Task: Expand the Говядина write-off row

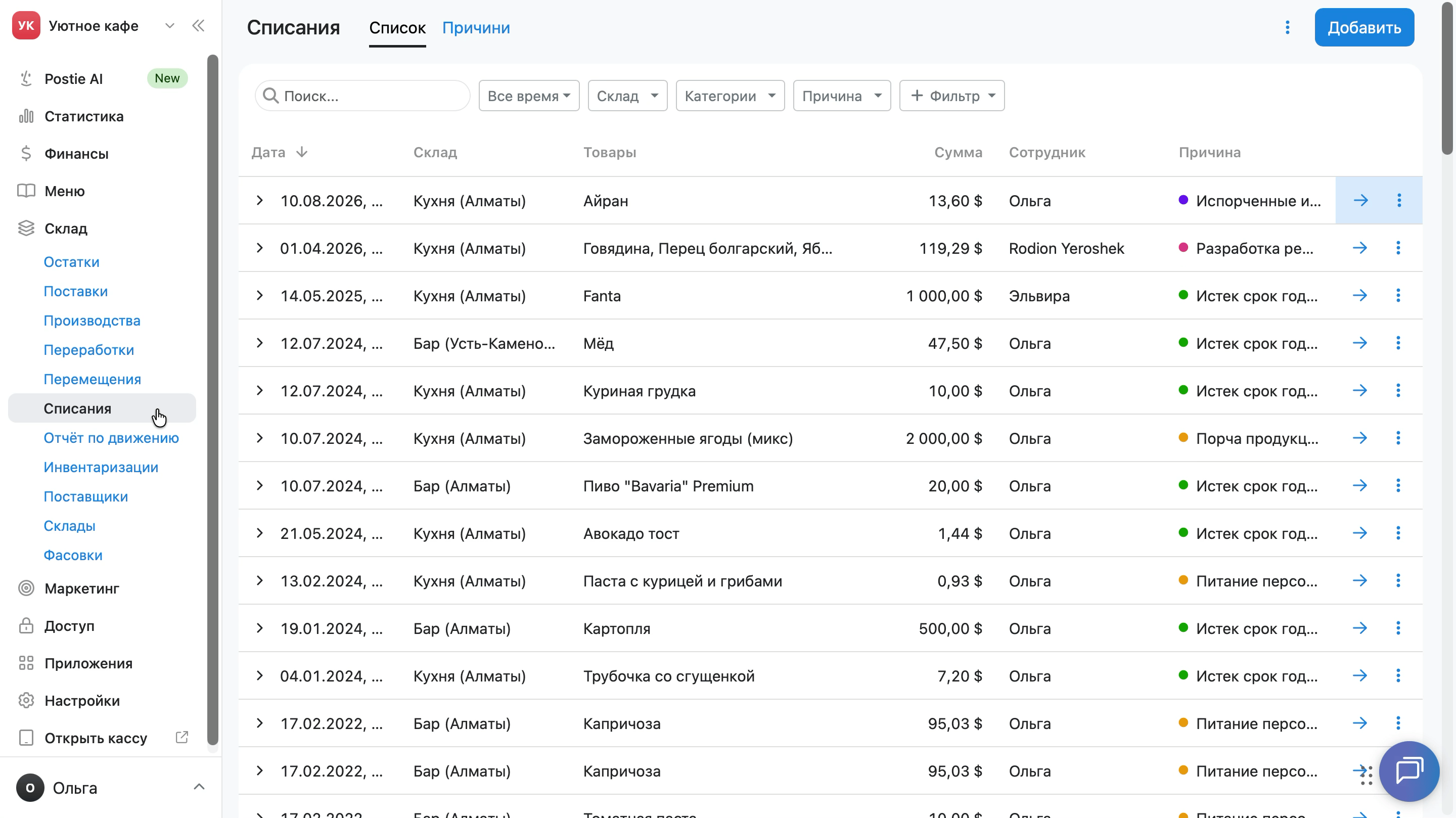Action: (259, 248)
